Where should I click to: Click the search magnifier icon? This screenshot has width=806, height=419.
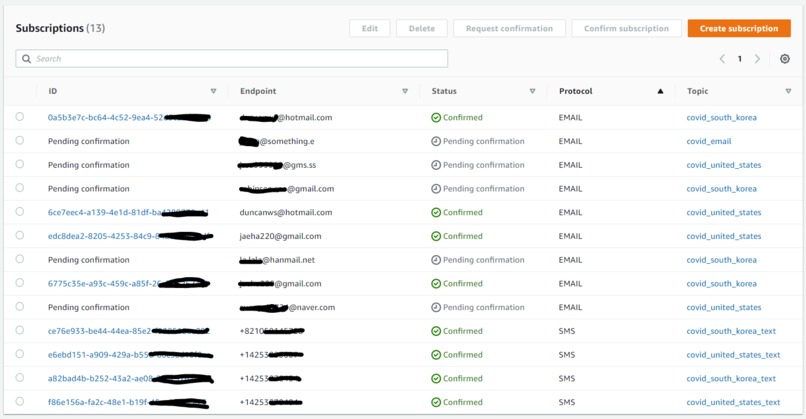click(x=27, y=59)
